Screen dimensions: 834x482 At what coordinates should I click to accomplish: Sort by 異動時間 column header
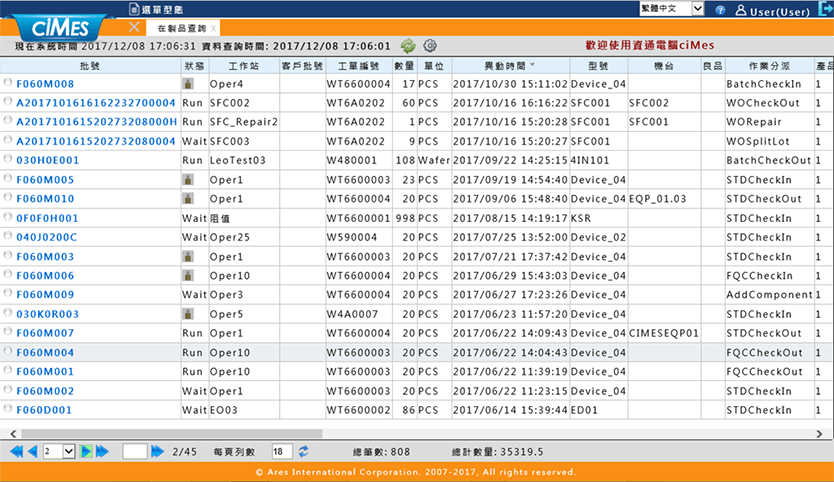point(510,65)
